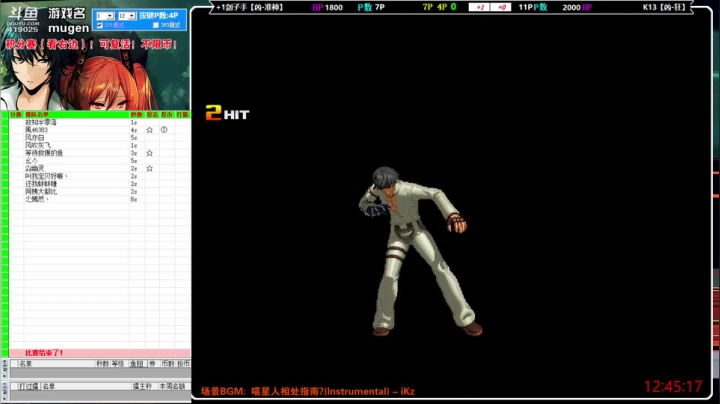
Task: Click the star icon next to the 幽灵 player row
Action: tap(150, 168)
